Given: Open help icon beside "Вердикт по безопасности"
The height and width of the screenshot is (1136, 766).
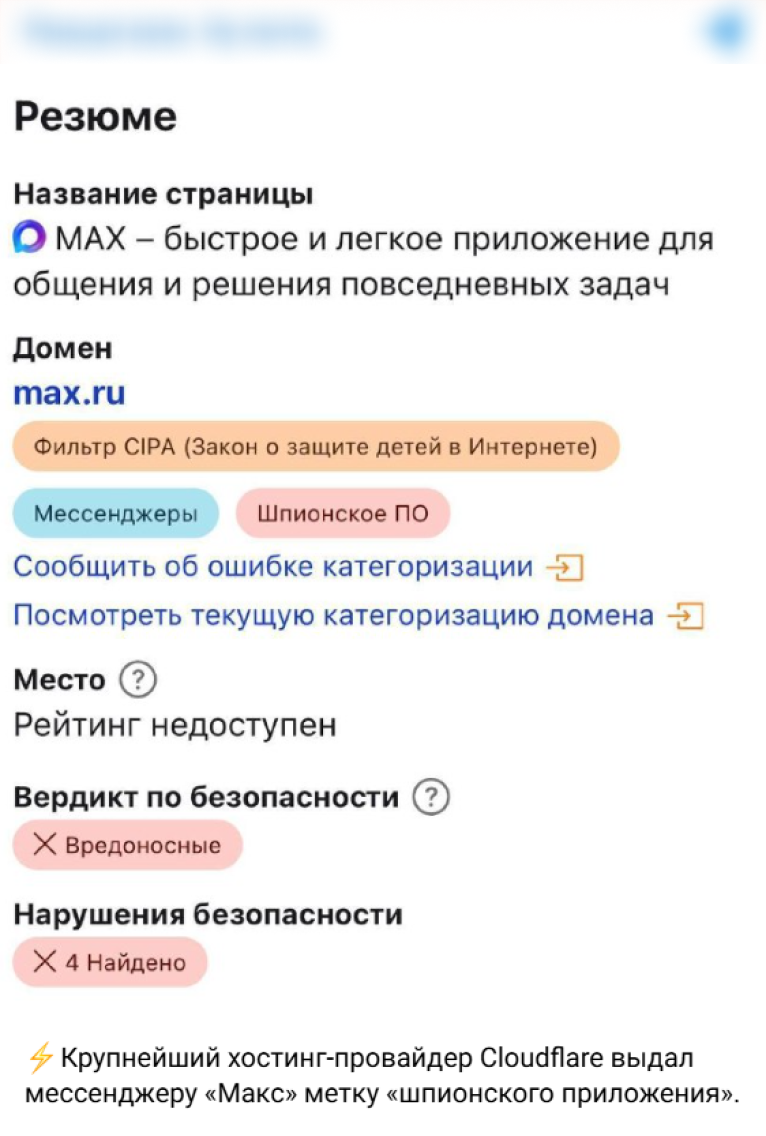Looking at the screenshot, I should pos(431,797).
